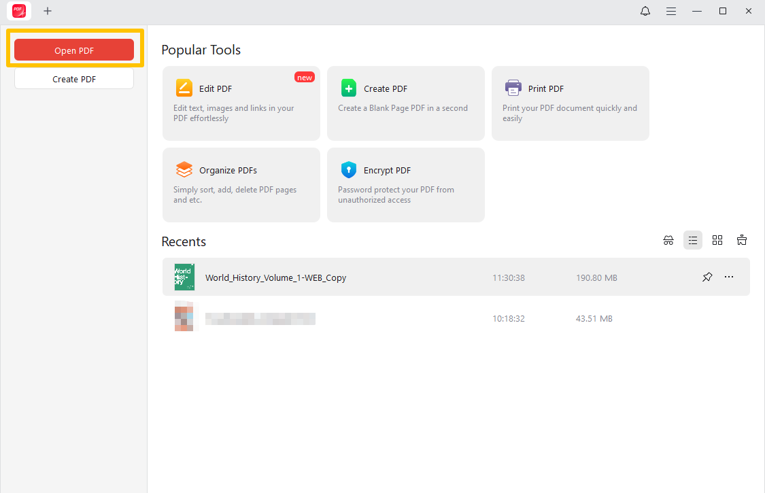The height and width of the screenshot is (493, 765).
Task: Open the blurred recent file at 10:18:32
Action: tap(260, 319)
